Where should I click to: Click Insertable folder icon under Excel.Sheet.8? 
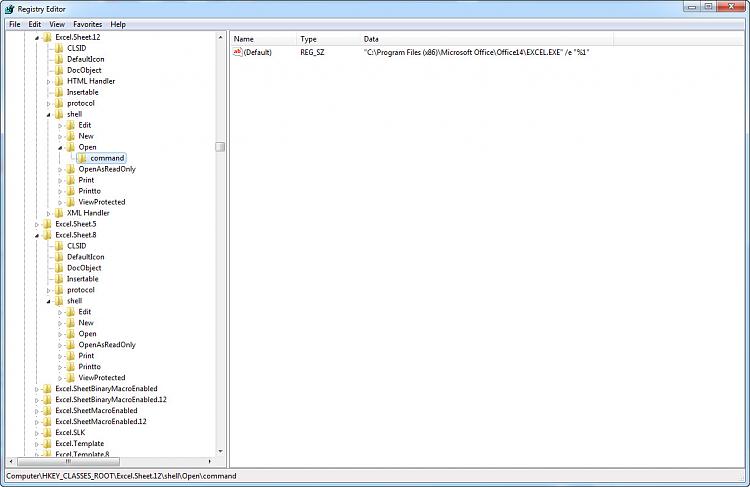(59, 279)
